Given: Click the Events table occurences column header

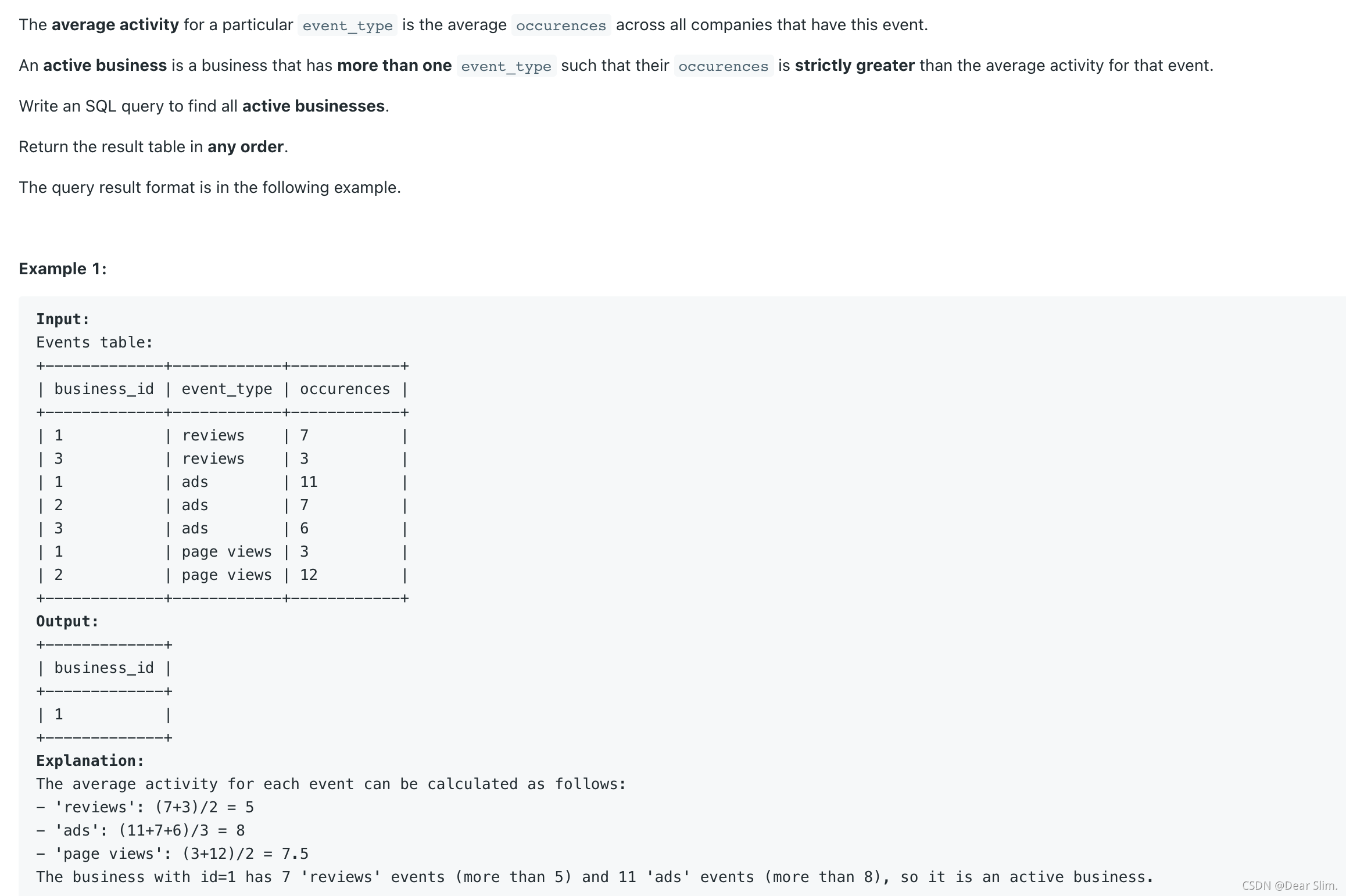Looking at the screenshot, I should pyautogui.click(x=345, y=389).
